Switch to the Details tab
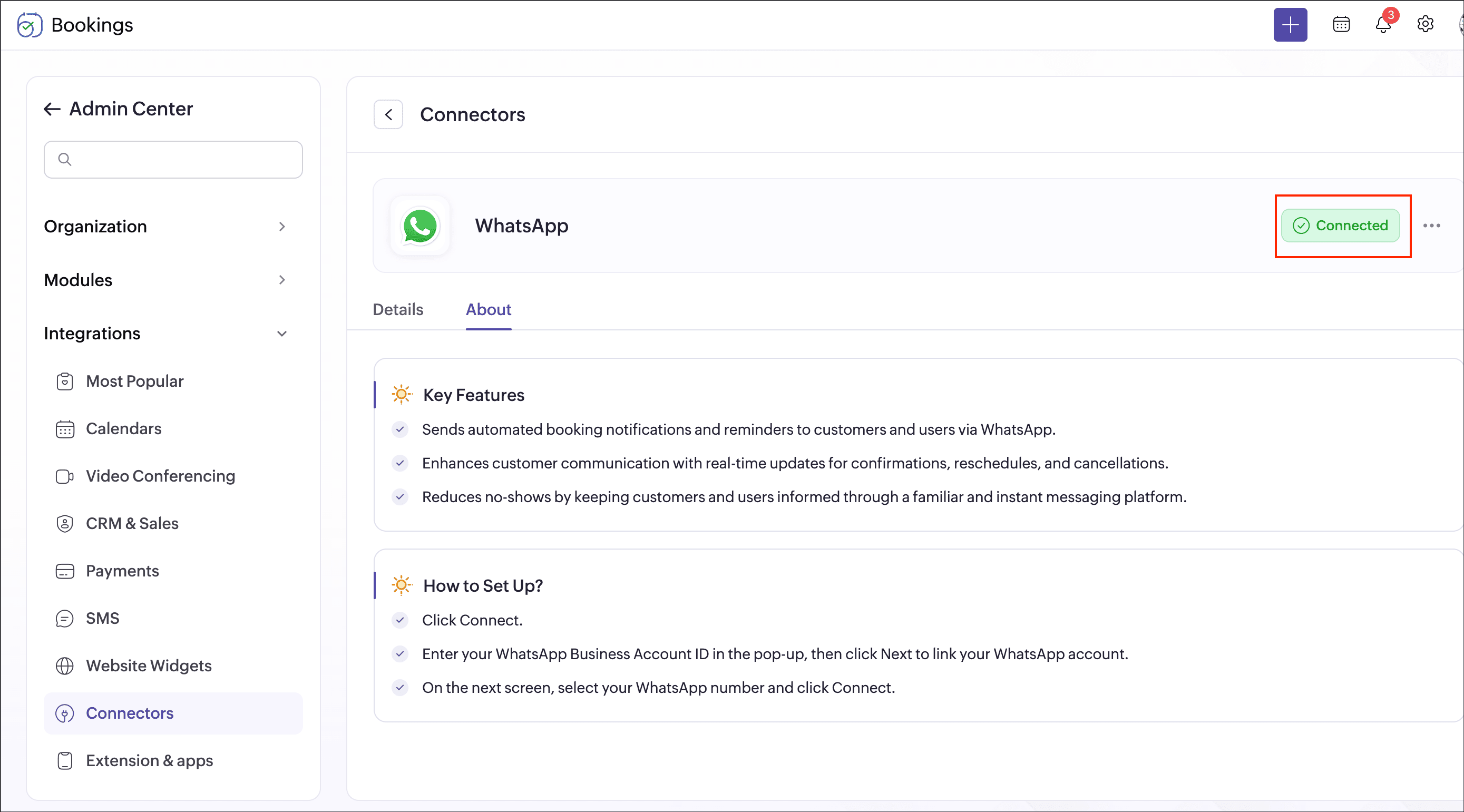The image size is (1464, 812). (x=398, y=310)
